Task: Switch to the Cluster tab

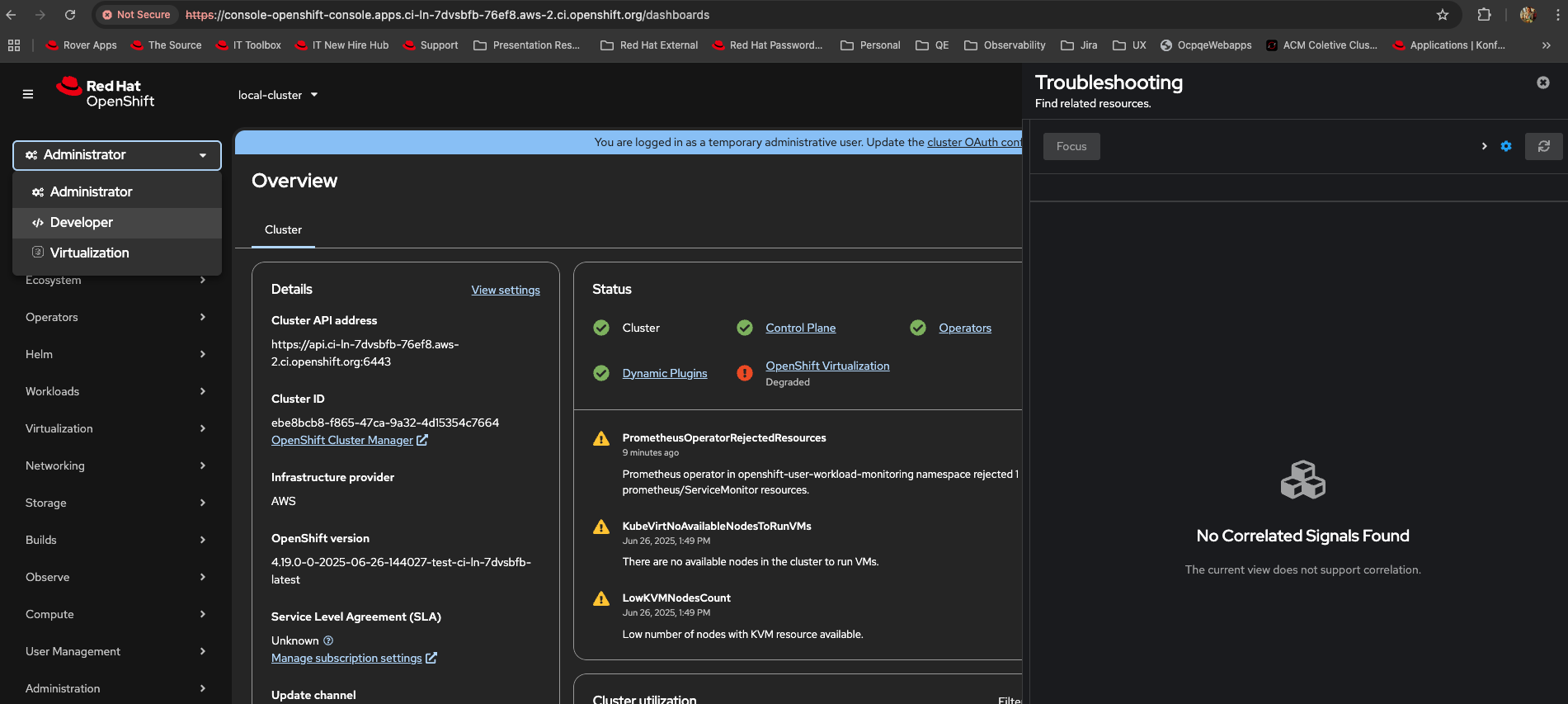Action: click(283, 229)
